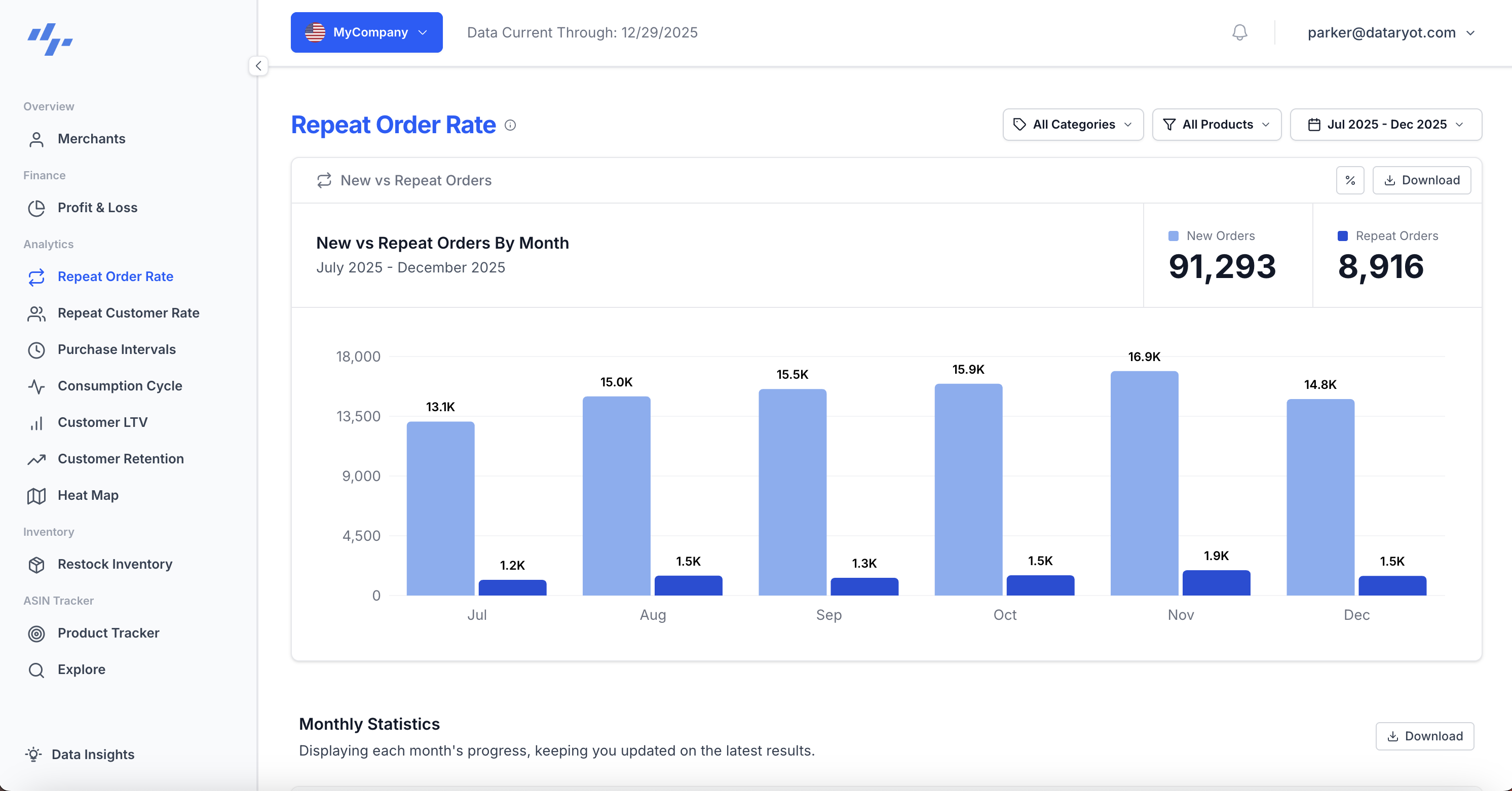The height and width of the screenshot is (791, 1512).
Task: Open the Customer LTV bar chart icon
Action: [x=36, y=422]
